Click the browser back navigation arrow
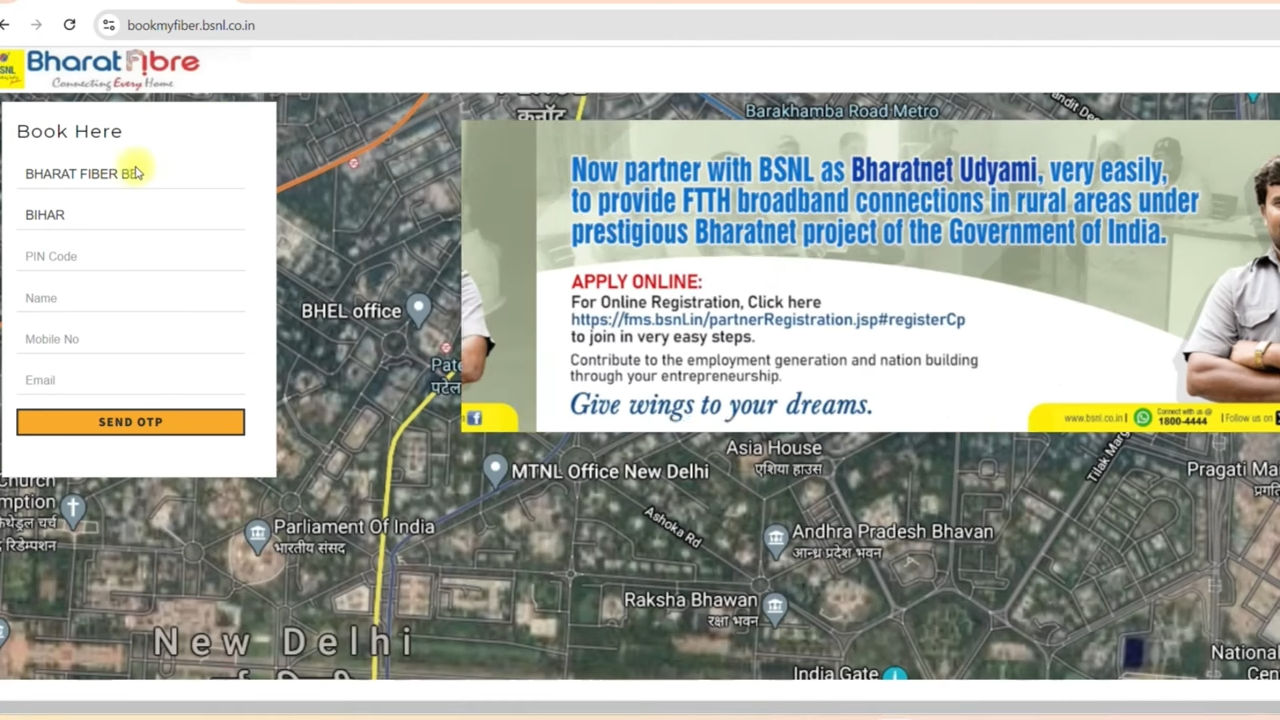The image size is (1280, 720). point(6,25)
